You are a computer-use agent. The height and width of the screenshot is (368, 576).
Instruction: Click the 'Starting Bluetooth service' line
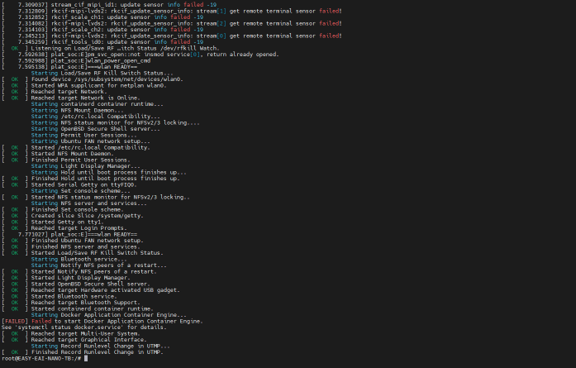[79, 259]
